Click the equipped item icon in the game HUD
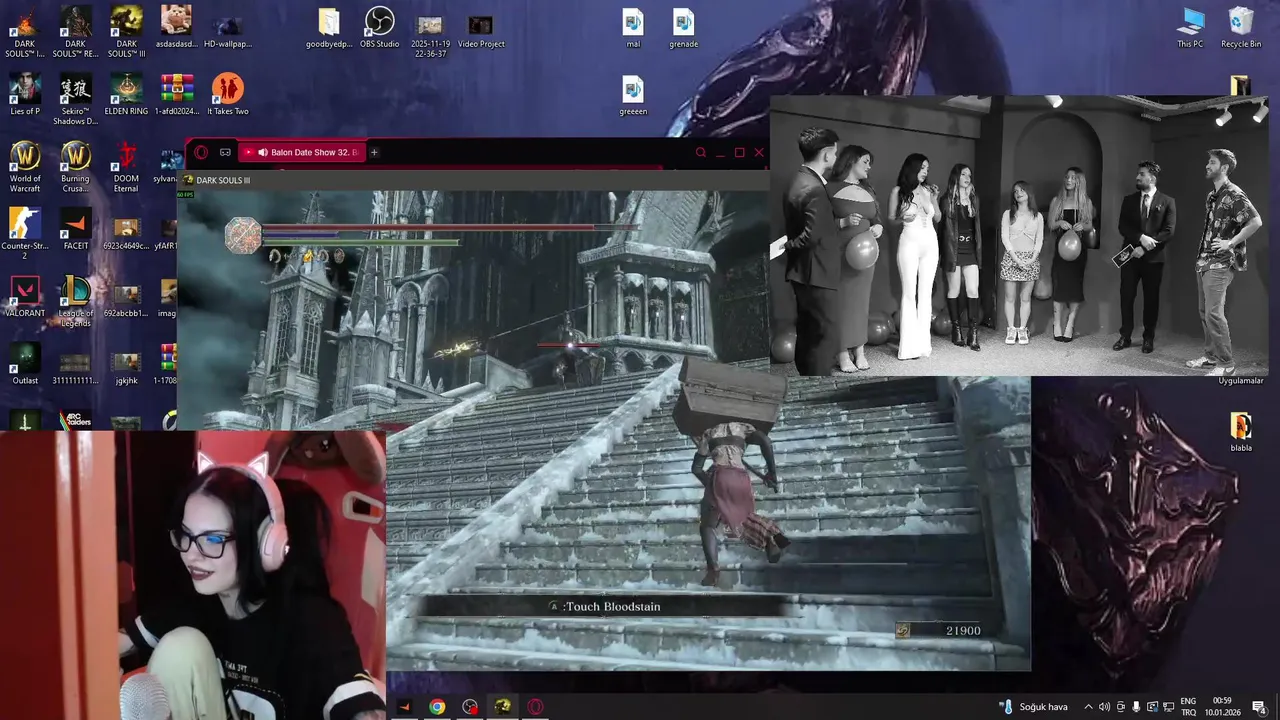 [x=243, y=235]
